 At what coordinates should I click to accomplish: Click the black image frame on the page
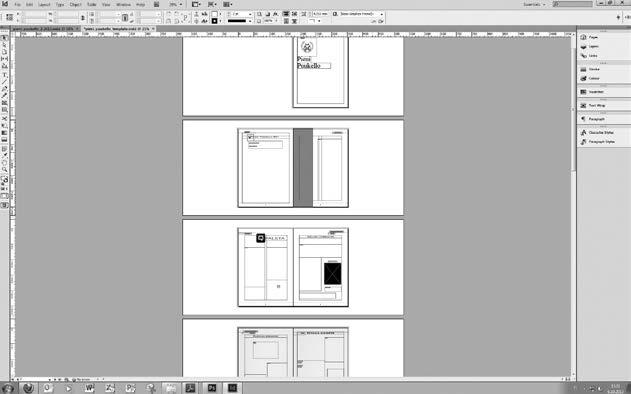pos(332,274)
